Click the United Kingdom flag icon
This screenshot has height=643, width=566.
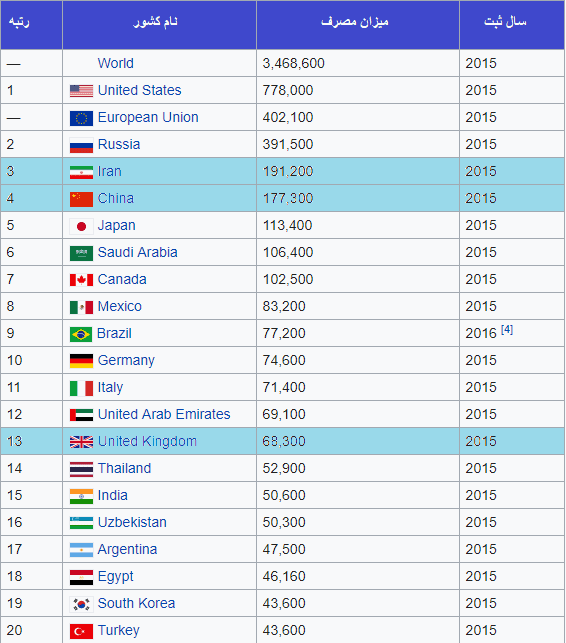point(81,442)
